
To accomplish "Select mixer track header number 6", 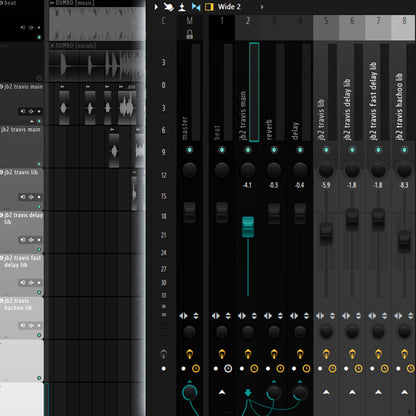I will point(352,21).
